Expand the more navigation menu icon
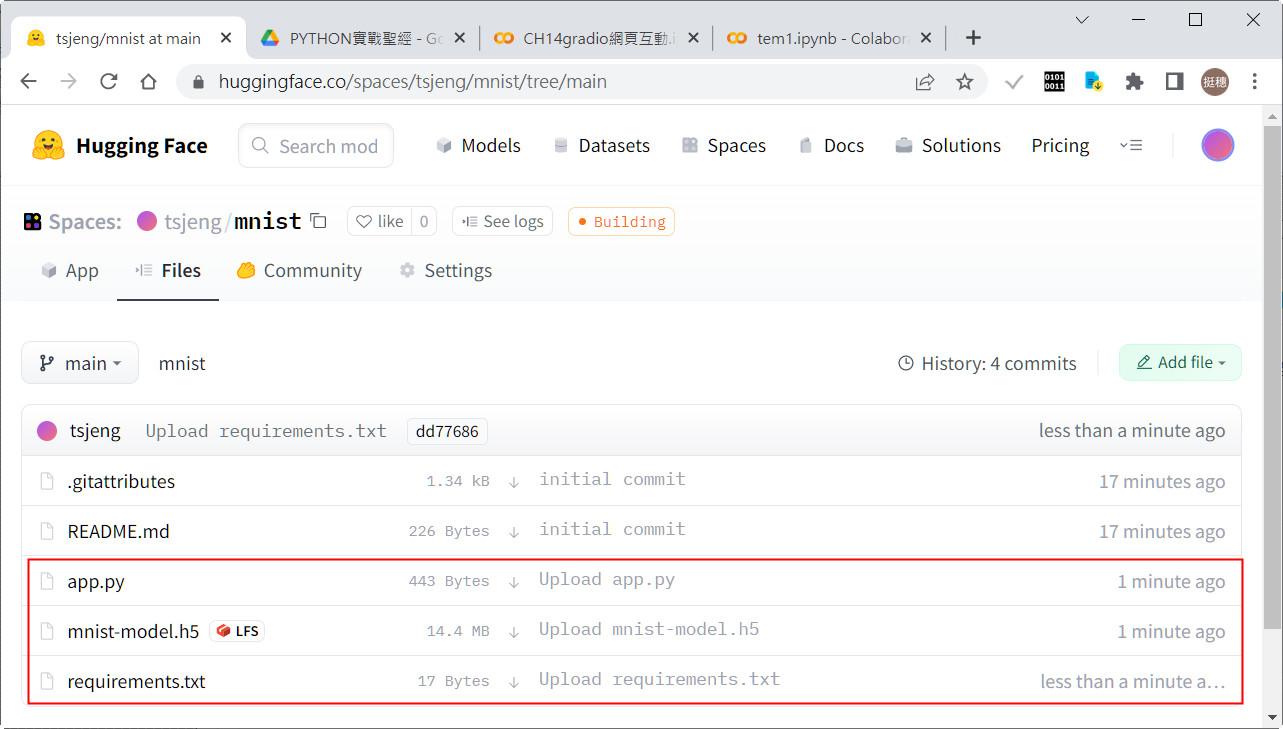The image size is (1283, 729). (1131, 146)
